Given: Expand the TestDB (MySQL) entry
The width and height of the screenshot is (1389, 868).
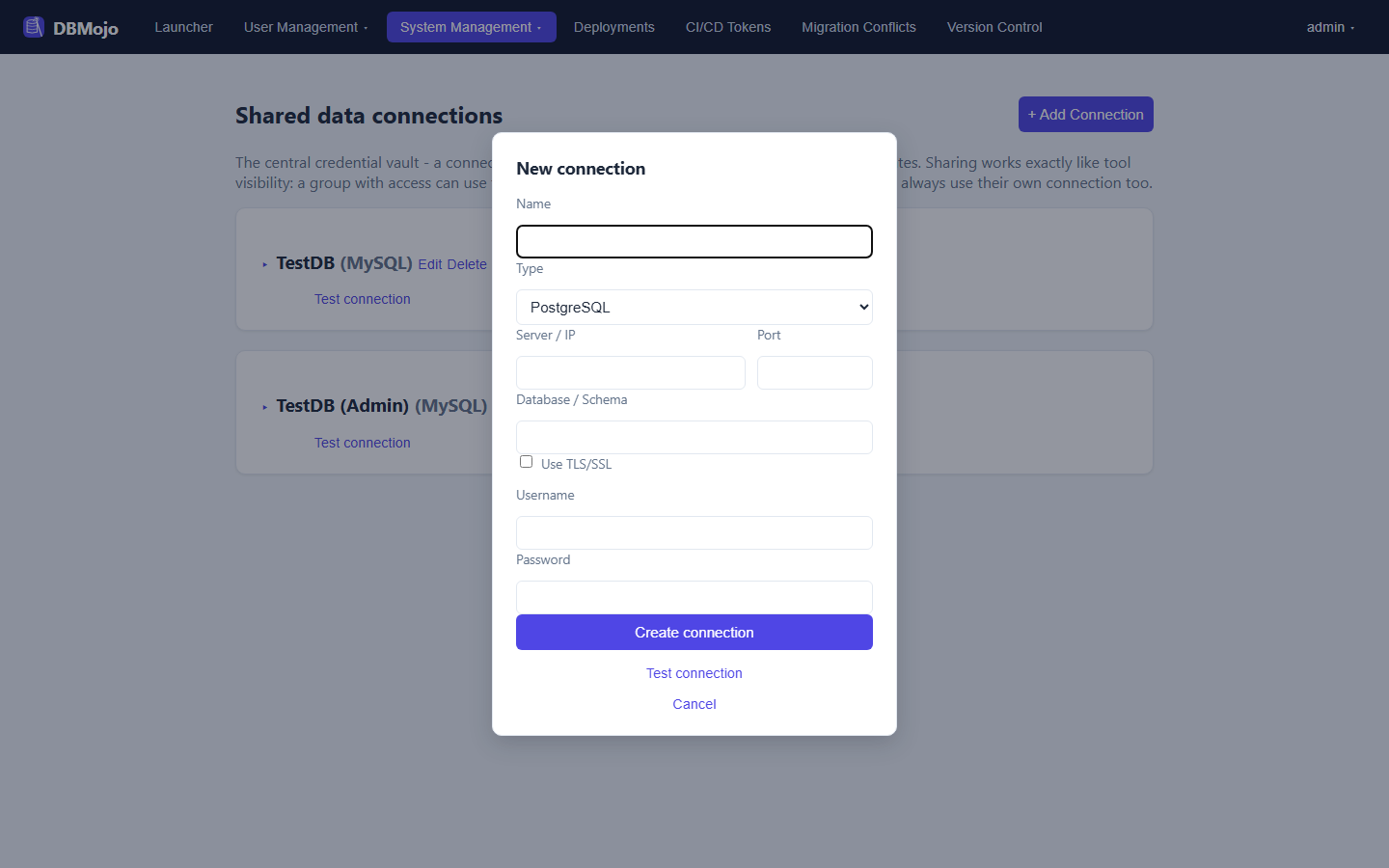Looking at the screenshot, I should [x=265, y=264].
